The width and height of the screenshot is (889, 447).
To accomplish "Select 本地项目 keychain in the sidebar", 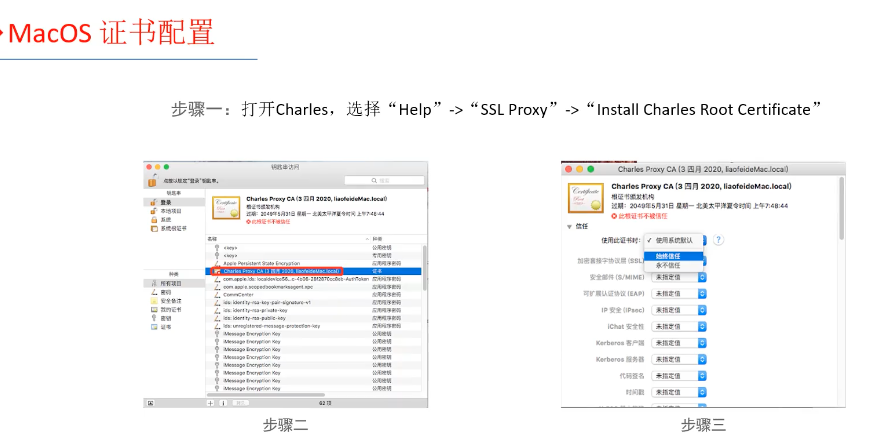I will 175,211.
